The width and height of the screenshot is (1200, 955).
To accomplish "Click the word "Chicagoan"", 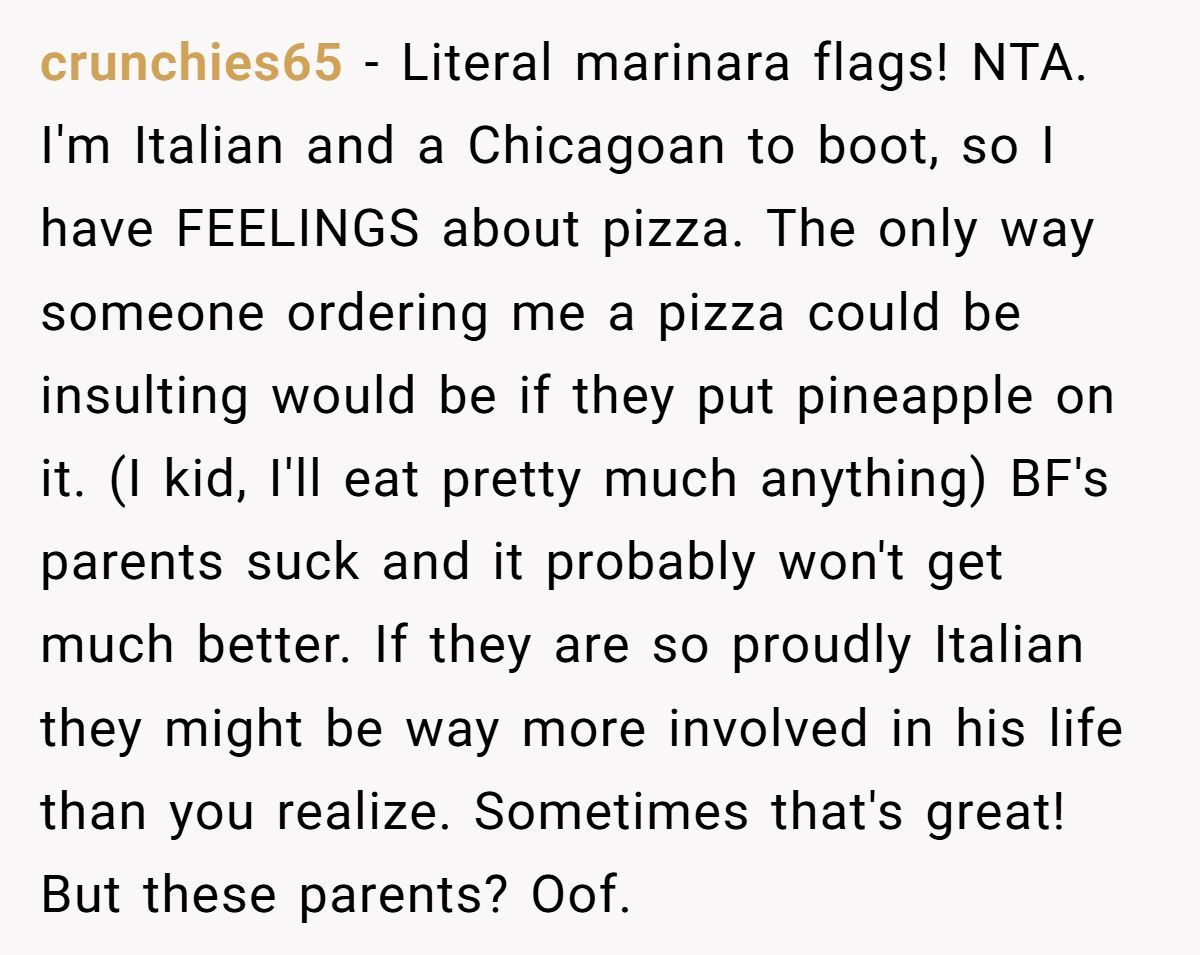I will [x=596, y=147].
